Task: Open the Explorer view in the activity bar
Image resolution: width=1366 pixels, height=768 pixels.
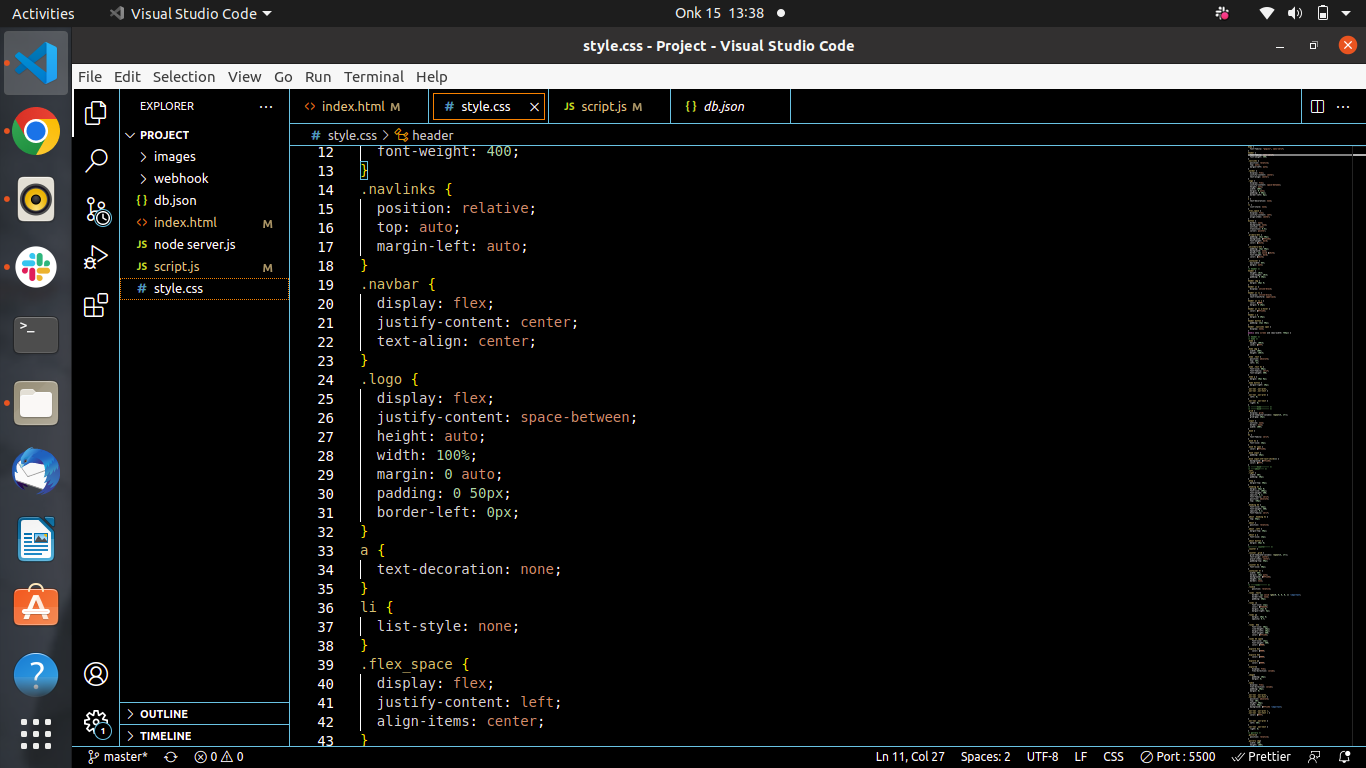Action: [x=96, y=112]
